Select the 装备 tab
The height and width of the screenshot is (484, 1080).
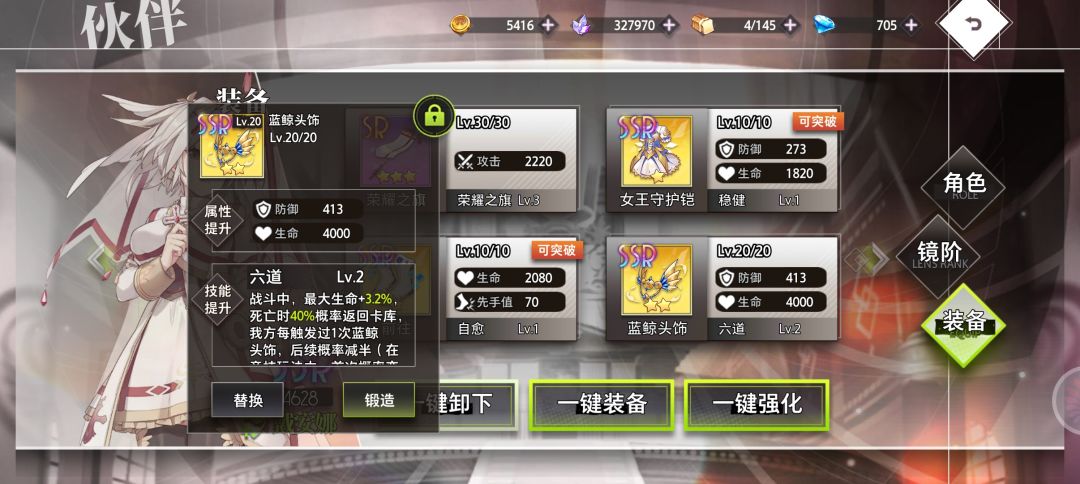click(x=963, y=322)
